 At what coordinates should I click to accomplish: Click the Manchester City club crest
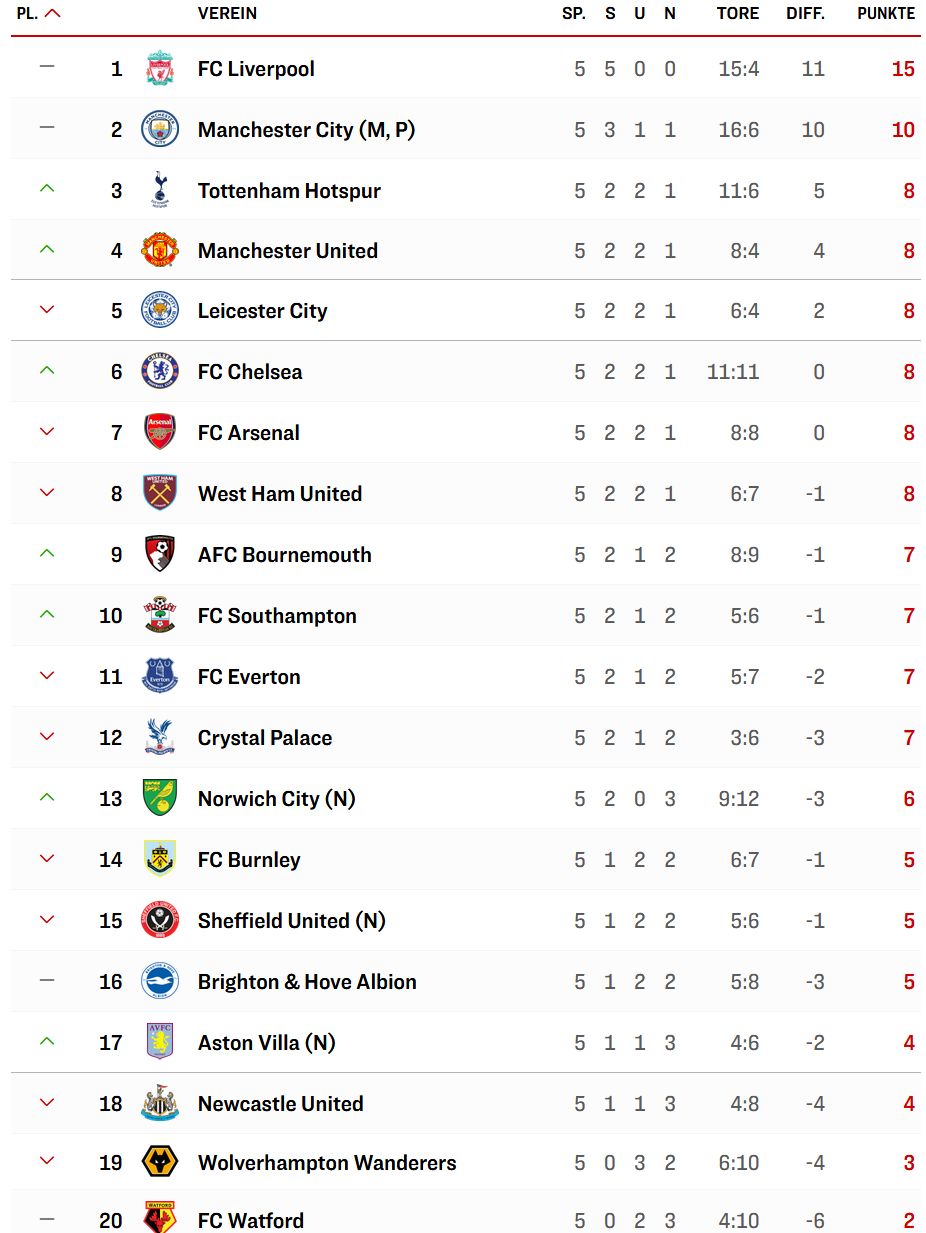pos(160,130)
